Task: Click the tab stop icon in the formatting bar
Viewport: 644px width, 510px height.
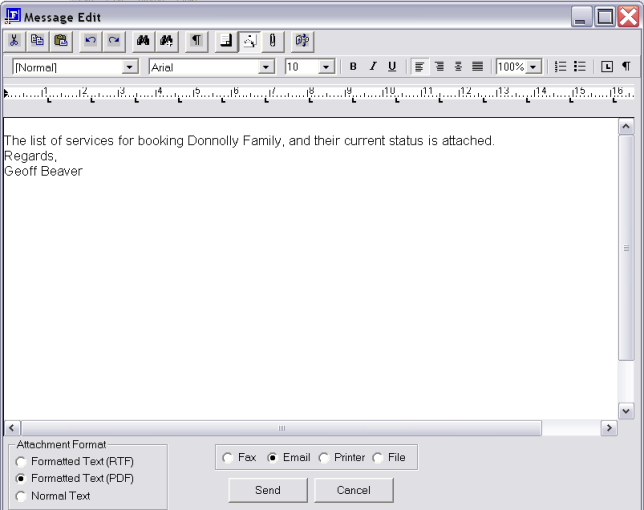Action: pos(607,67)
